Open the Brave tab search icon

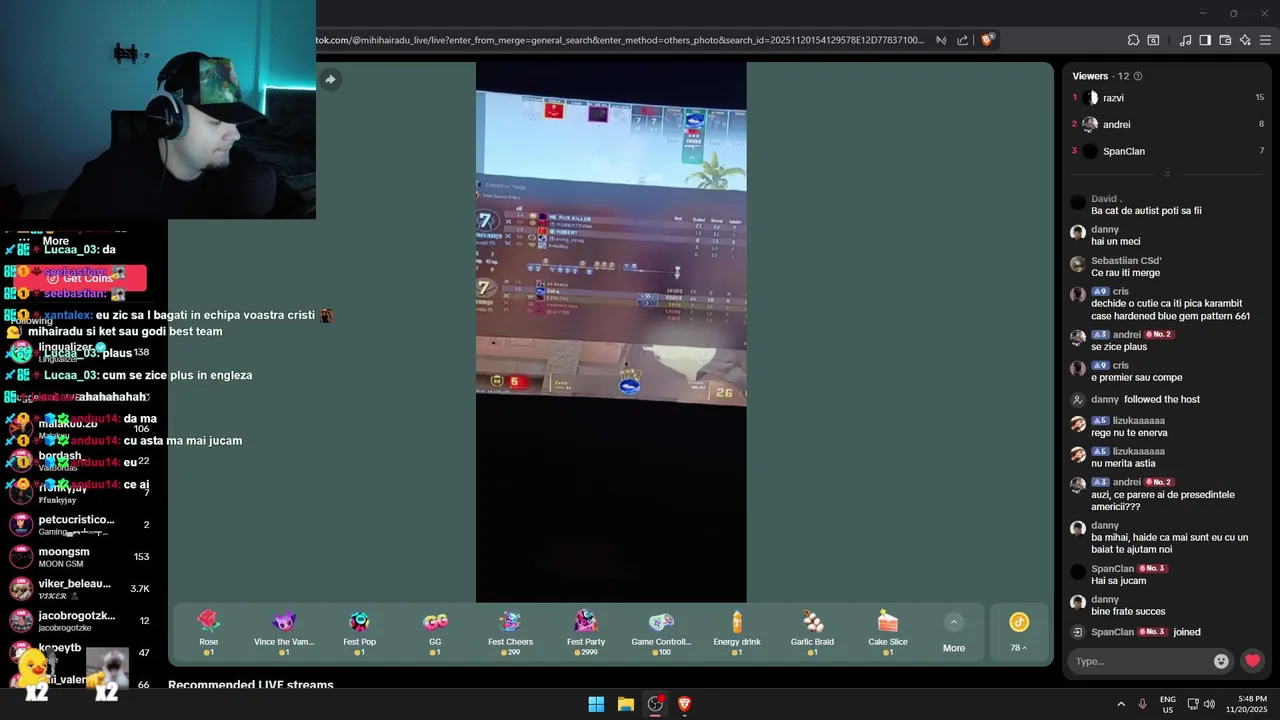pyautogui.click(x=1153, y=40)
